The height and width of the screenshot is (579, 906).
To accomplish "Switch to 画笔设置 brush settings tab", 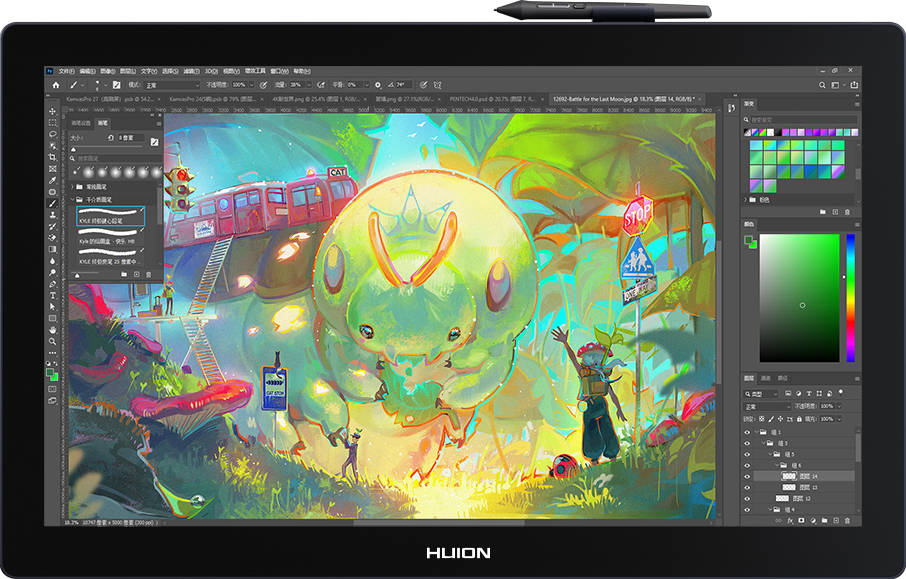I will (81, 123).
